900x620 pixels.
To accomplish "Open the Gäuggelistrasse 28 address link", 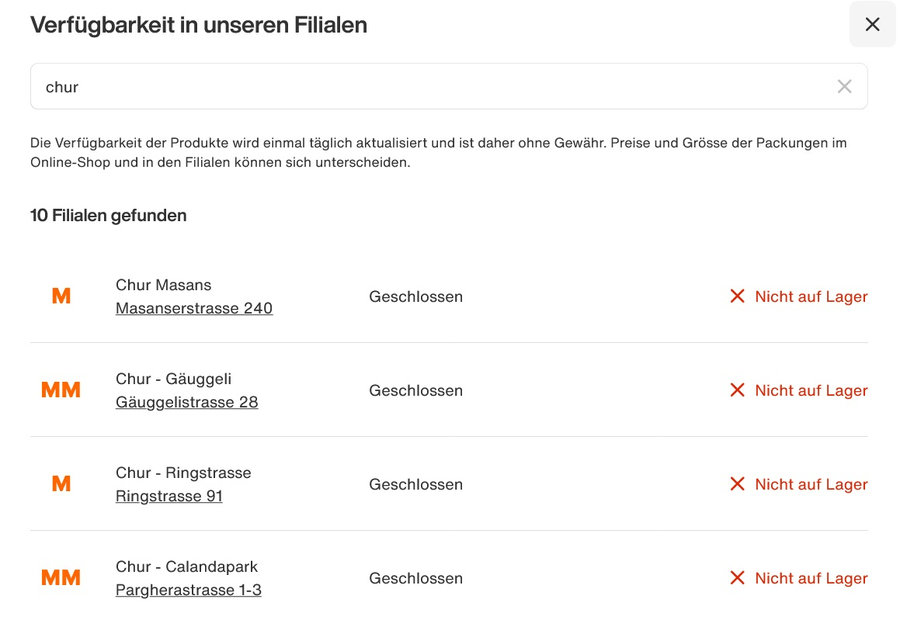I will 187,402.
